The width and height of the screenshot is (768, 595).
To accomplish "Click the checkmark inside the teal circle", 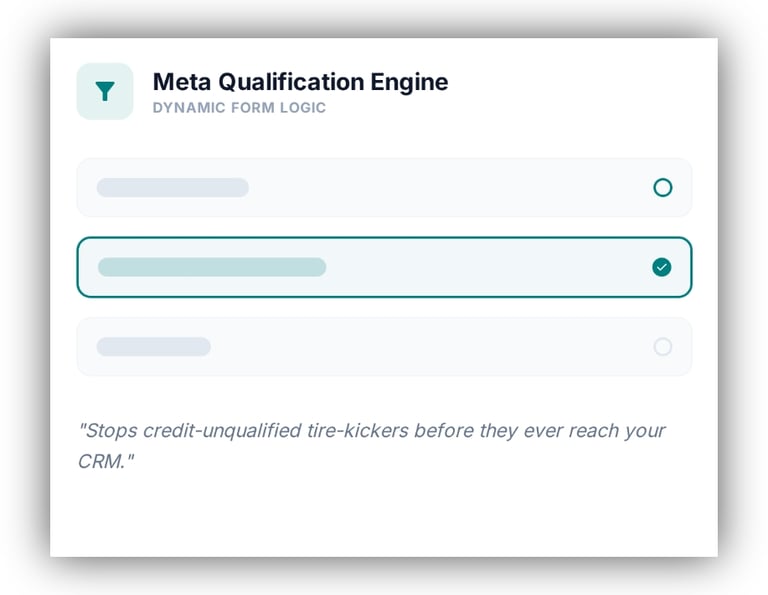I will click(x=661, y=267).
